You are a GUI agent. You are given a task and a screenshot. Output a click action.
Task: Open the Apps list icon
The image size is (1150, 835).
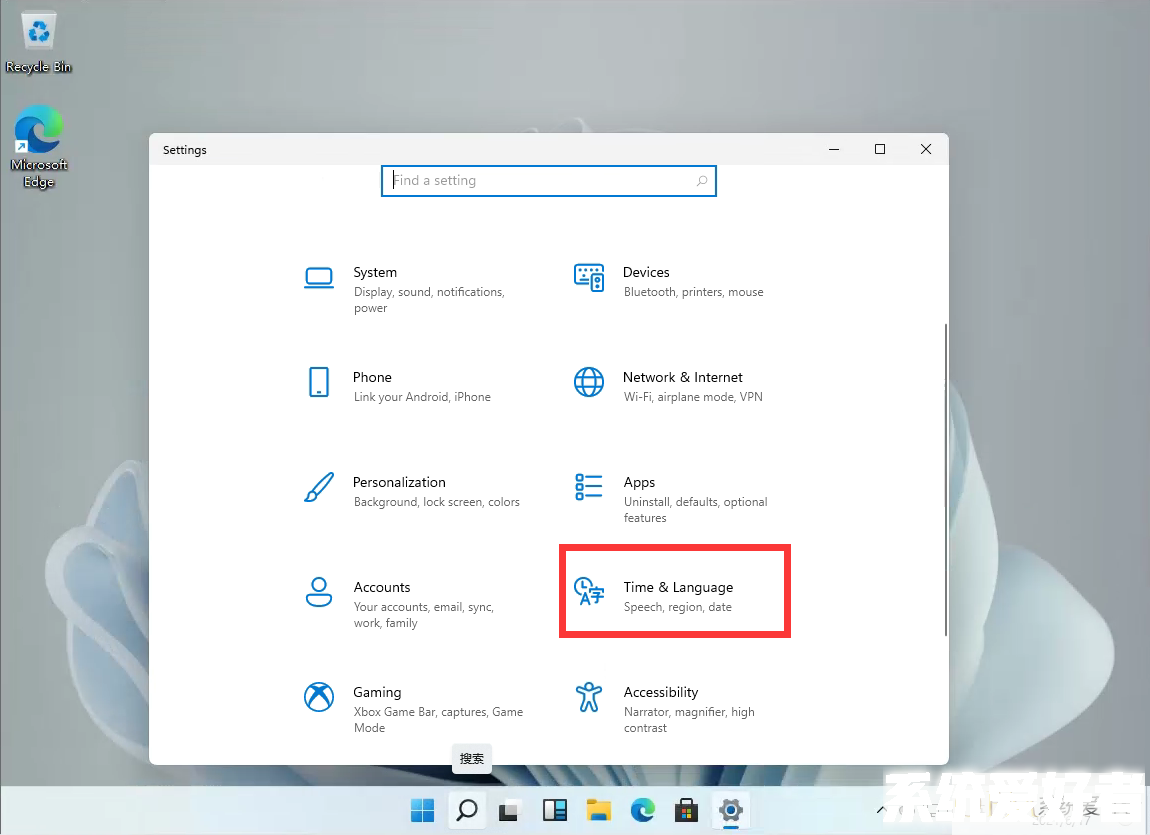click(589, 487)
